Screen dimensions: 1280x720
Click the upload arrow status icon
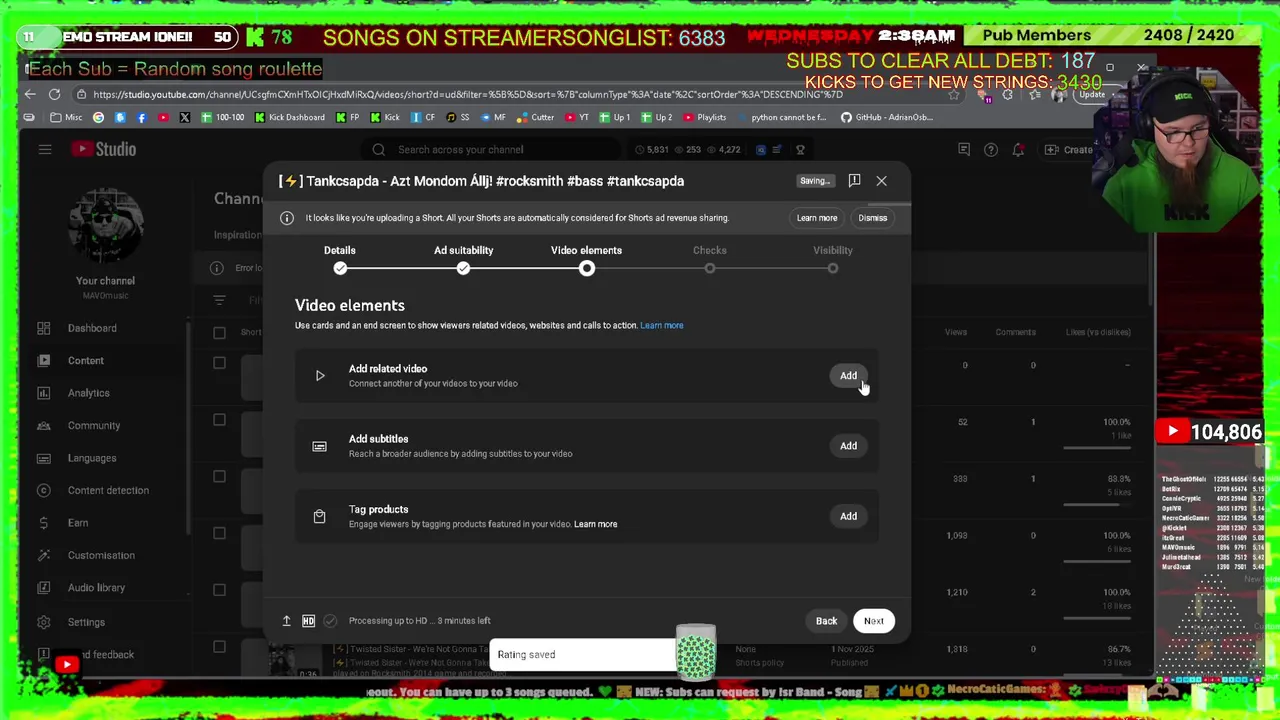click(286, 621)
